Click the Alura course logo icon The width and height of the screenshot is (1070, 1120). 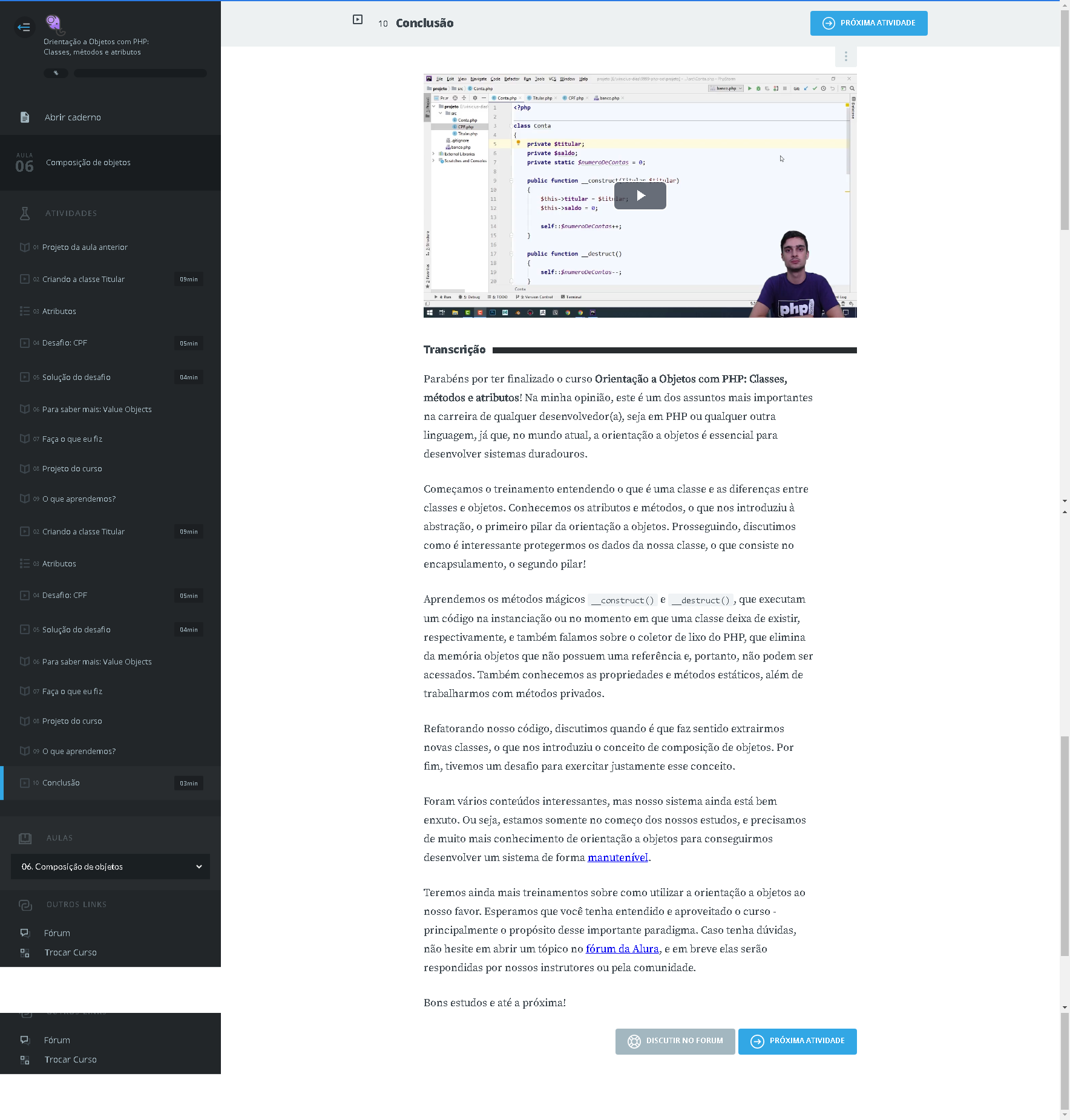click(54, 24)
